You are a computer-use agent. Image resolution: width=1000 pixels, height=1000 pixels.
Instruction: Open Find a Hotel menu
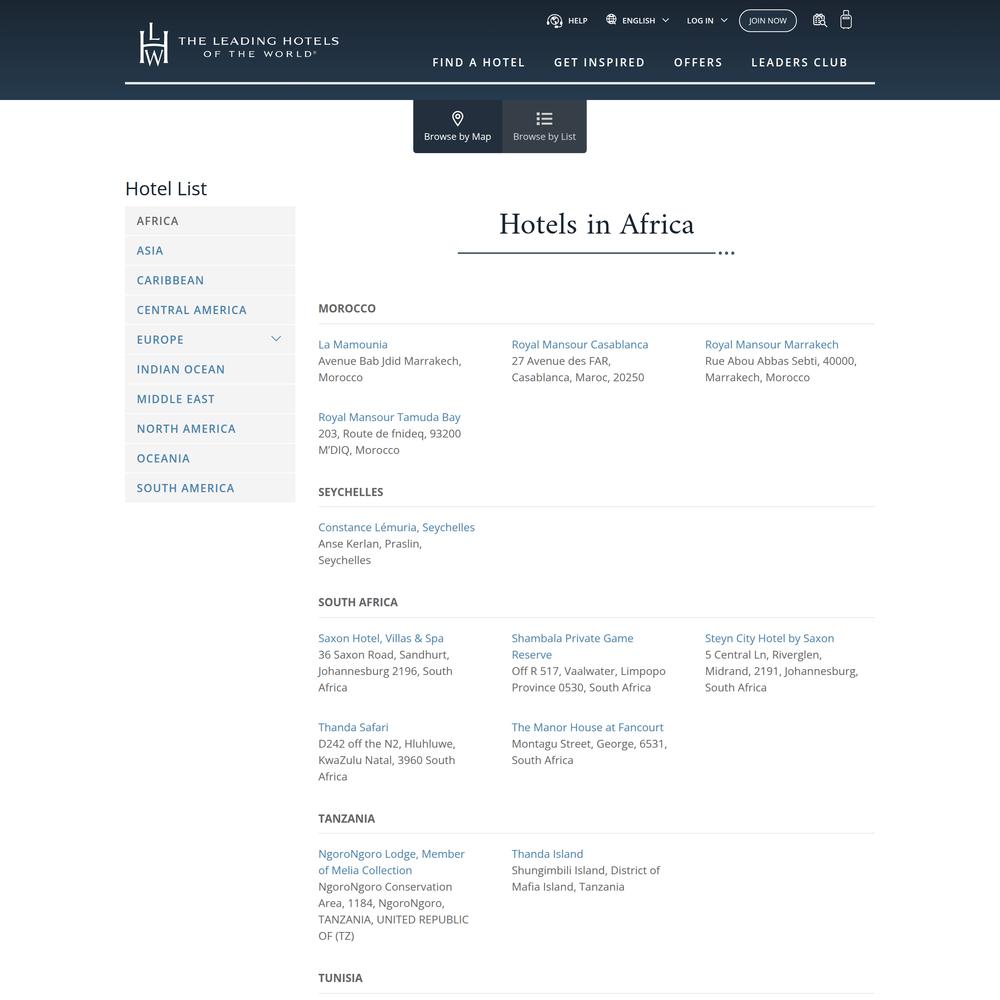[x=478, y=62]
